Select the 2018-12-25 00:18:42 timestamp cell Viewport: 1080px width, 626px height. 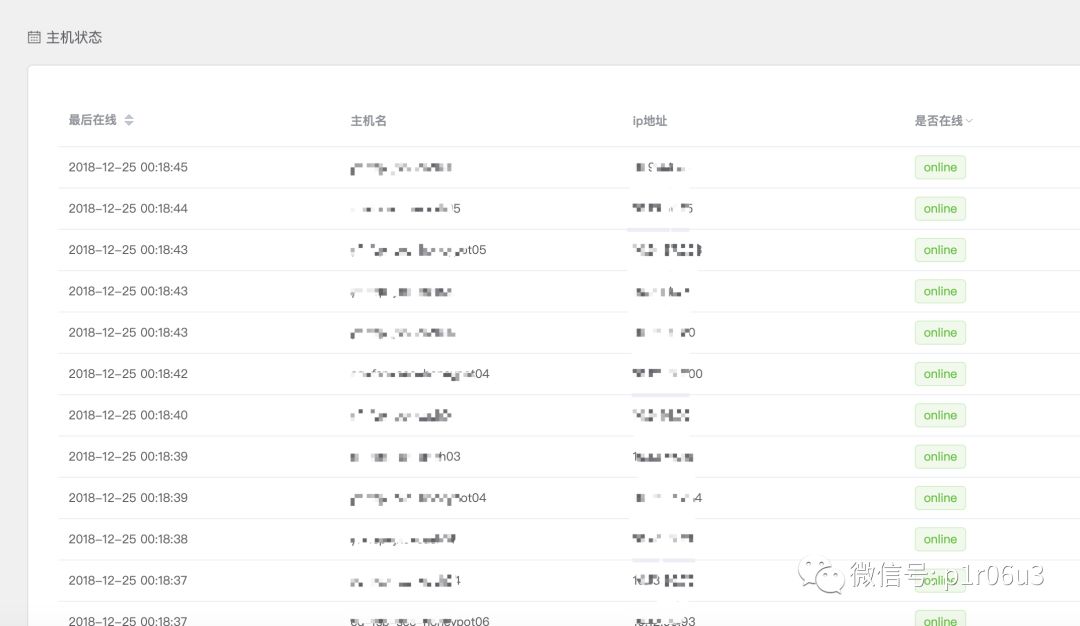(x=128, y=374)
